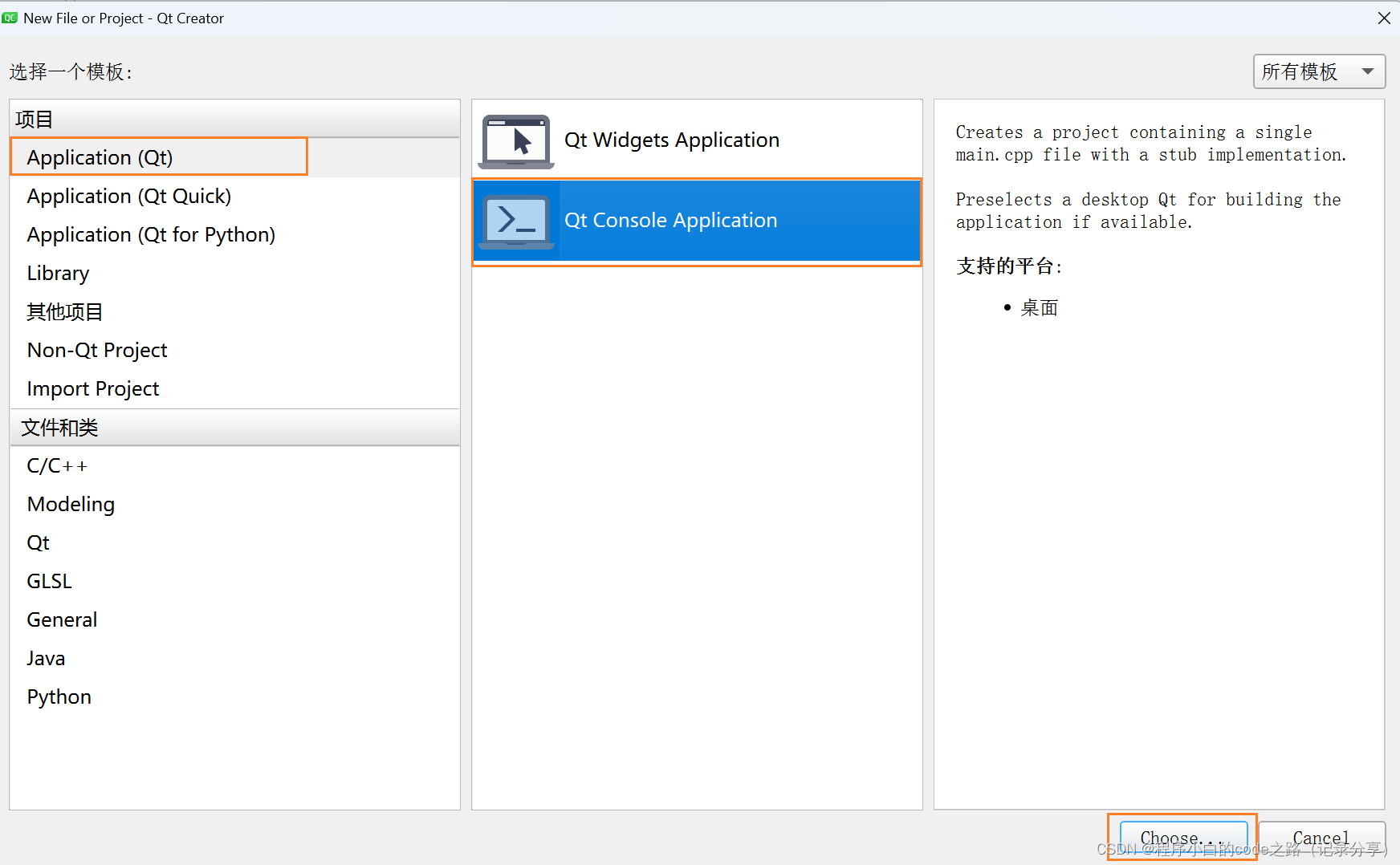The image size is (1400, 865).
Task: Choose Qt Console Application template
Action: click(x=697, y=221)
